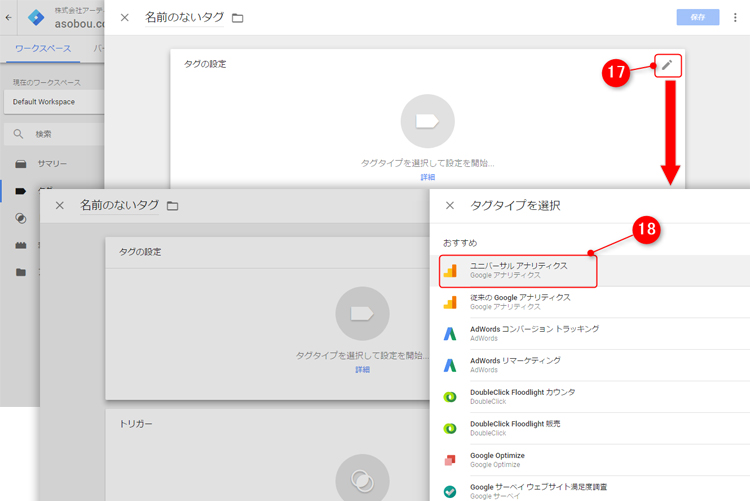Screen dimensions: 750x501
Task: Click the Google Tag Manager logo
Action: pos(35,17)
